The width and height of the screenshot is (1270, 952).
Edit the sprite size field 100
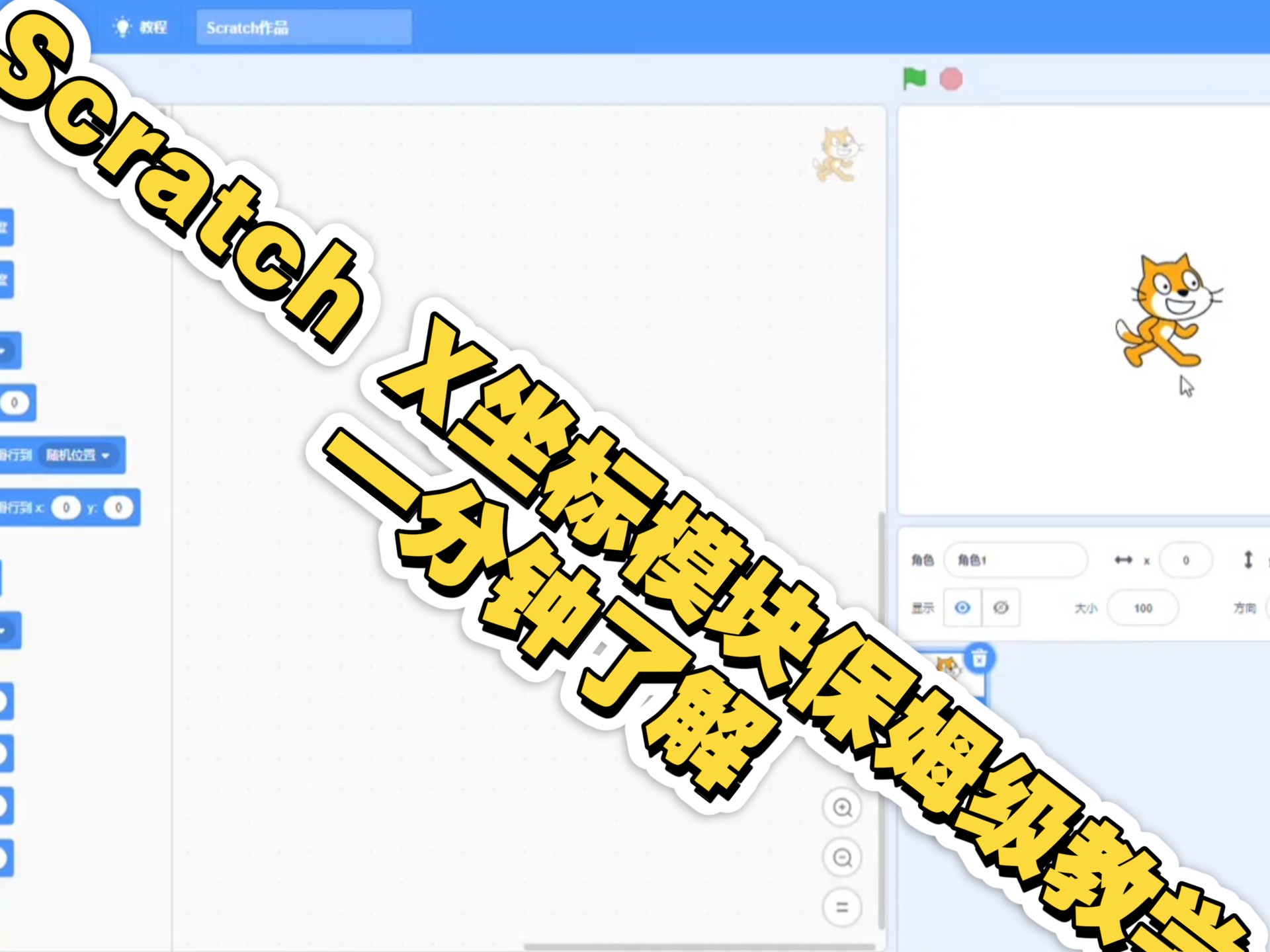pos(1142,608)
